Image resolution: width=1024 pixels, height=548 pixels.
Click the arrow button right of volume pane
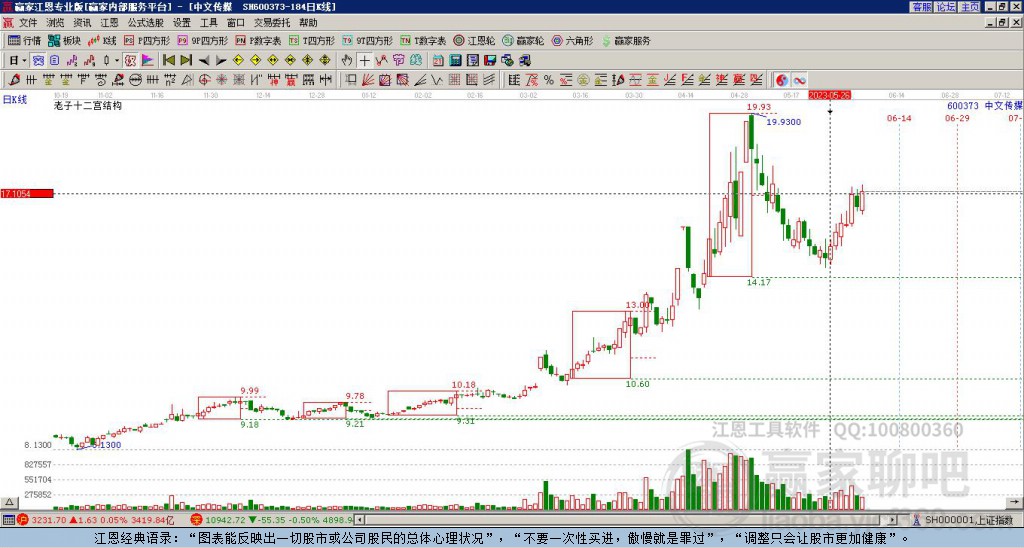1015,502
